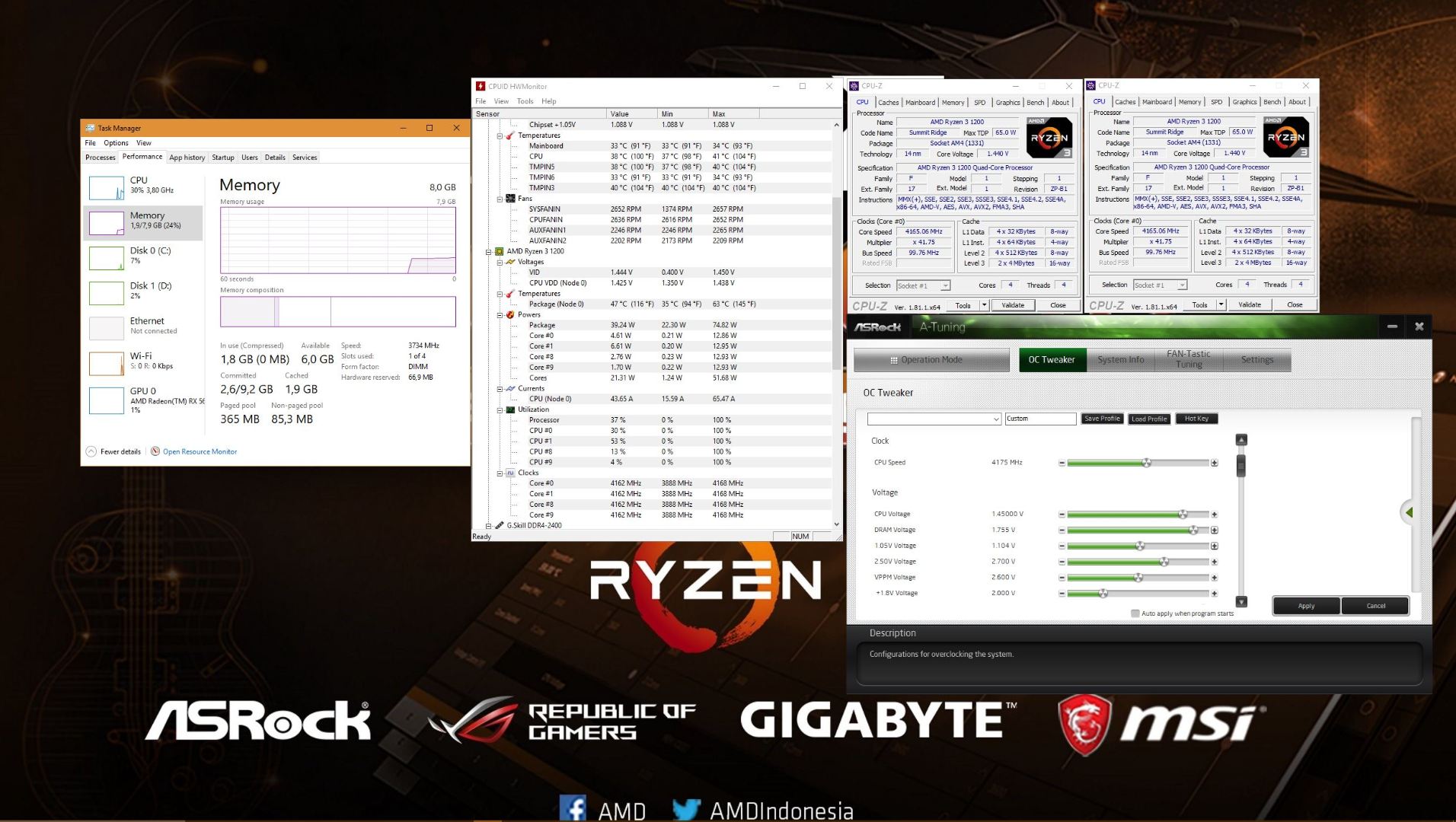1456x822 pixels.
Task: Click the Open Resource Monitor icon
Action: pyautogui.click(x=155, y=451)
